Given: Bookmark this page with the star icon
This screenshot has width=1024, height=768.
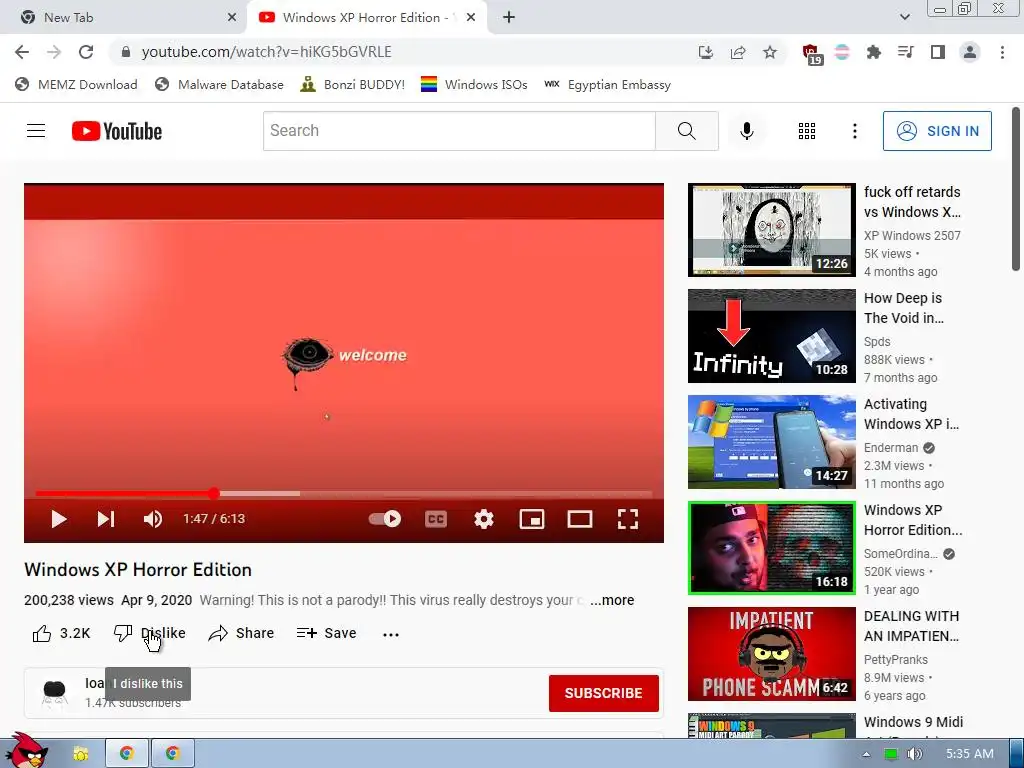Looking at the screenshot, I should pos(770,52).
